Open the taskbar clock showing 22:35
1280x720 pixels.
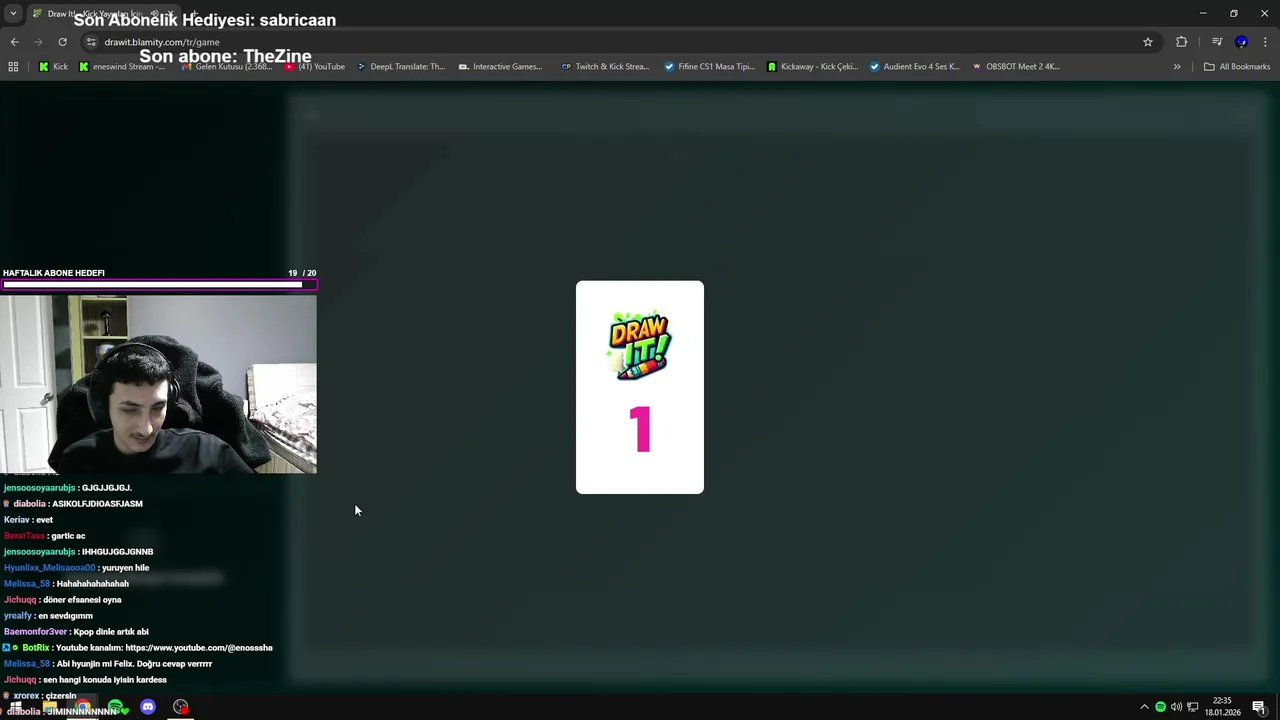[x=1222, y=707]
